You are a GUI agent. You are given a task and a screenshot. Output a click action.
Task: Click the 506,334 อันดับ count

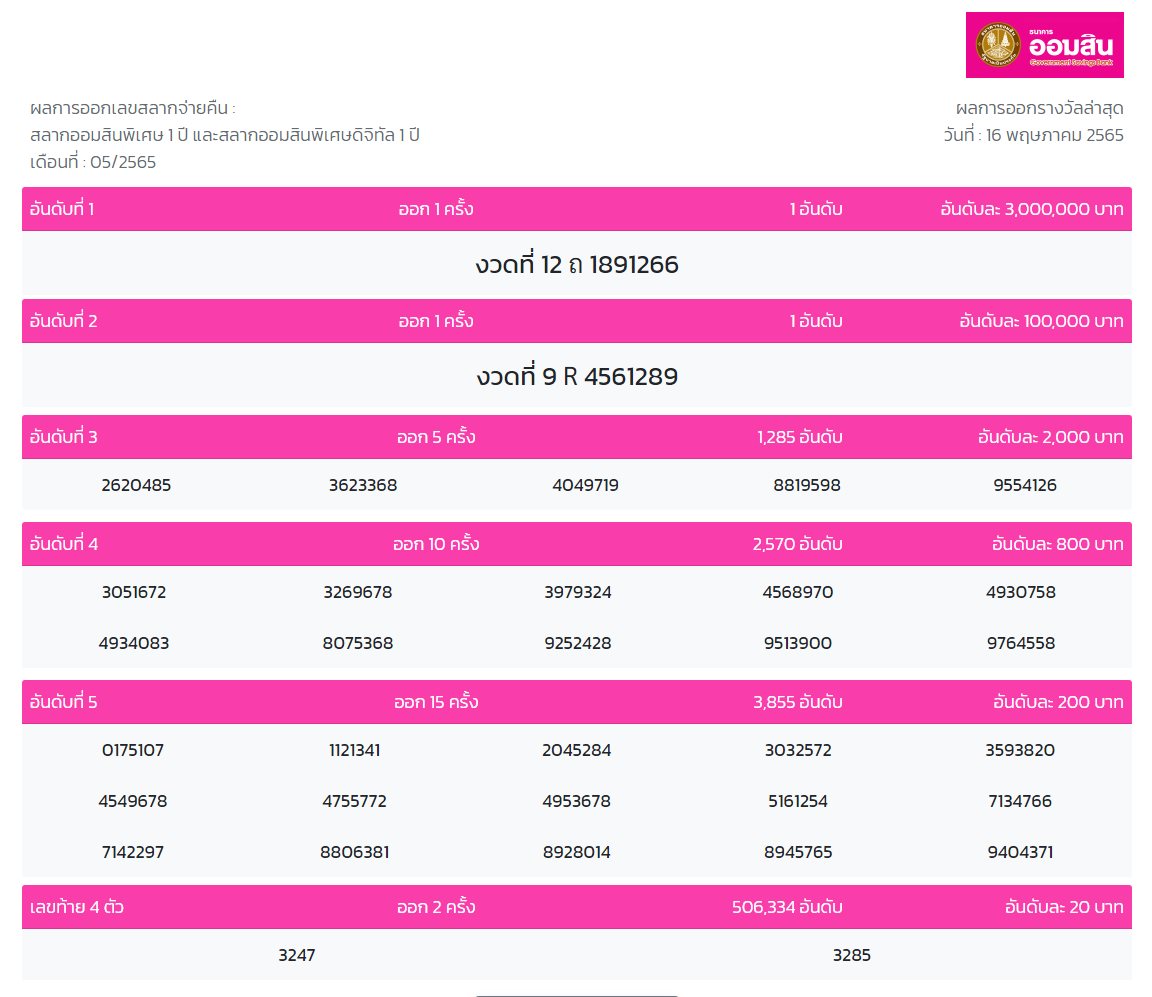pyautogui.click(x=787, y=907)
